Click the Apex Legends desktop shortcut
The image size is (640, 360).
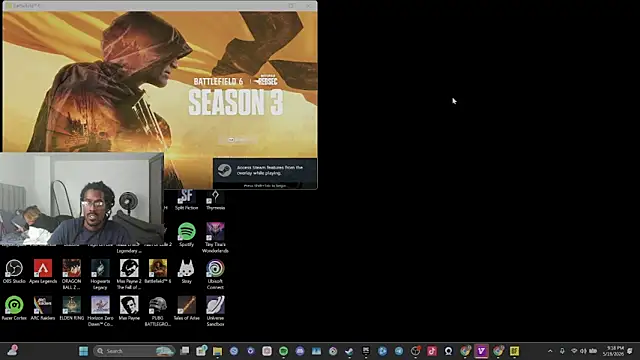click(x=43, y=271)
